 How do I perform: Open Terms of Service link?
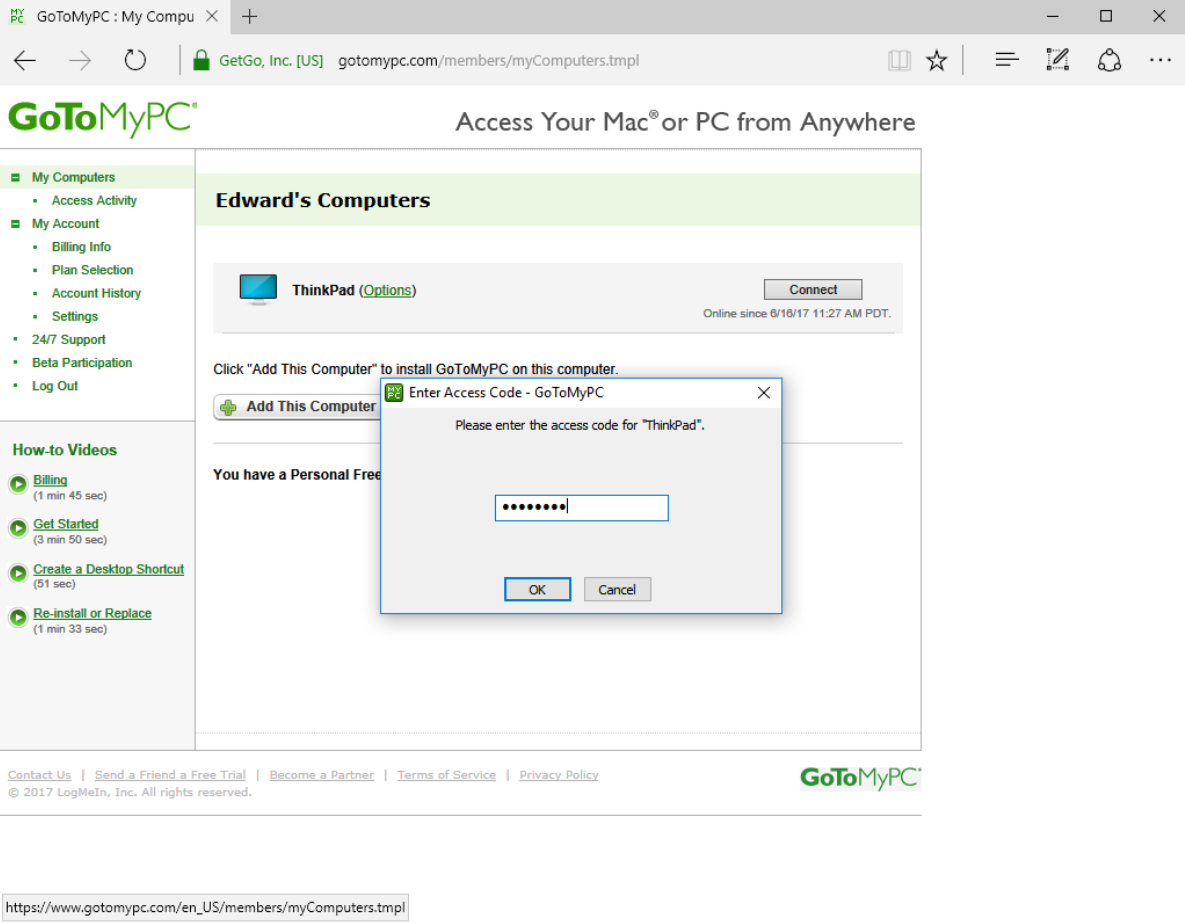(x=447, y=775)
